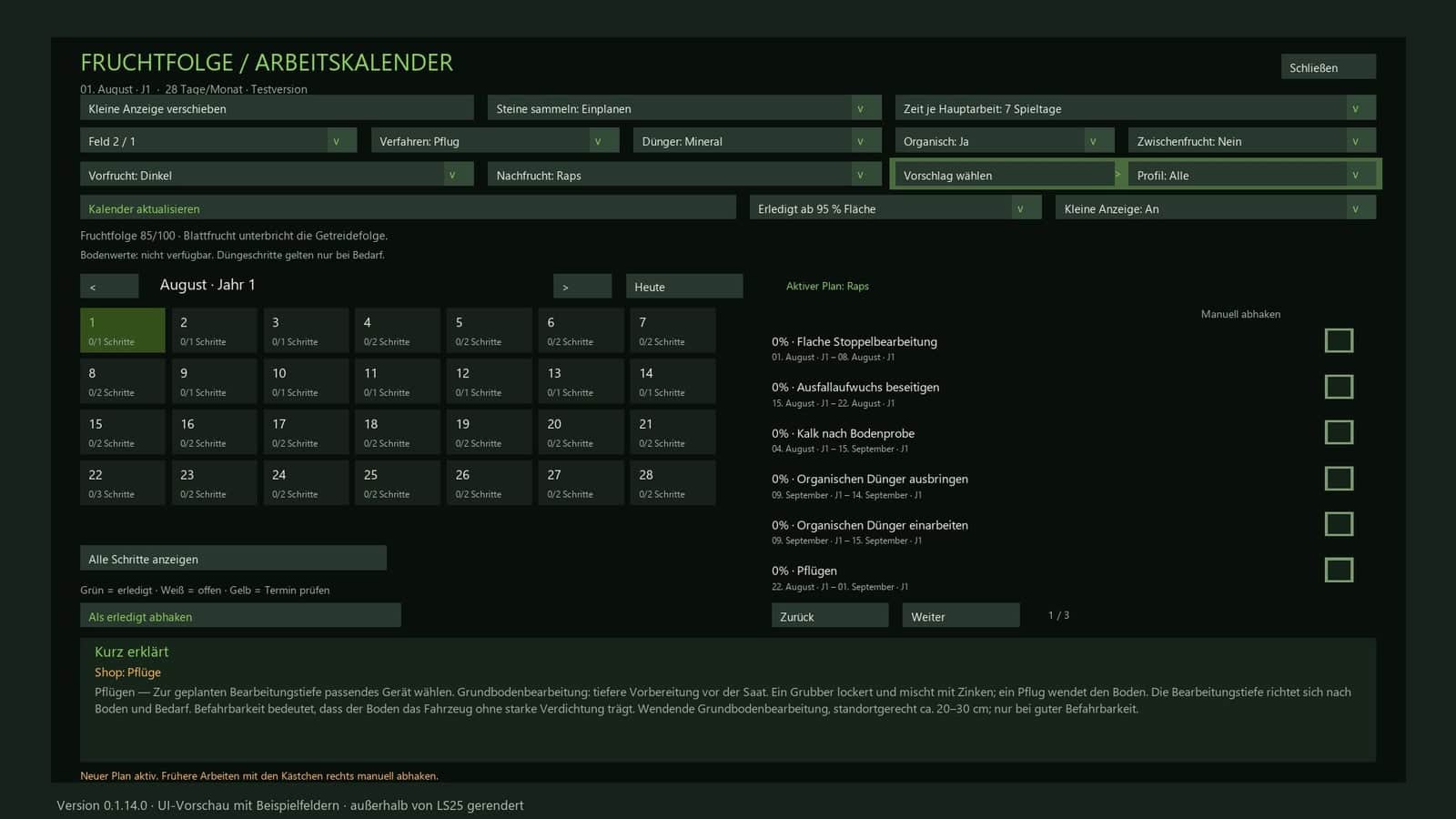Image resolution: width=1456 pixels, height=819 pixels.
Task: Click the Shop: Pflüge link
Action: coord(127,672)
